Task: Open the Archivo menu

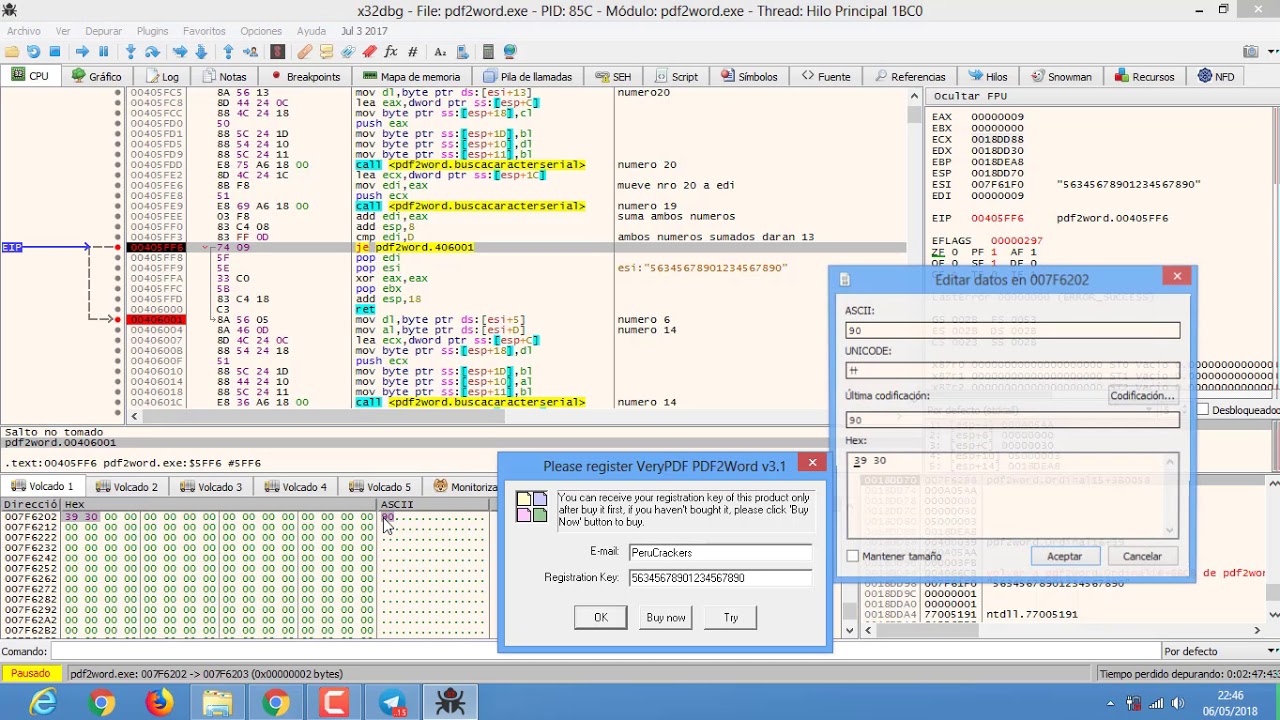Action: tap(24, 31)
